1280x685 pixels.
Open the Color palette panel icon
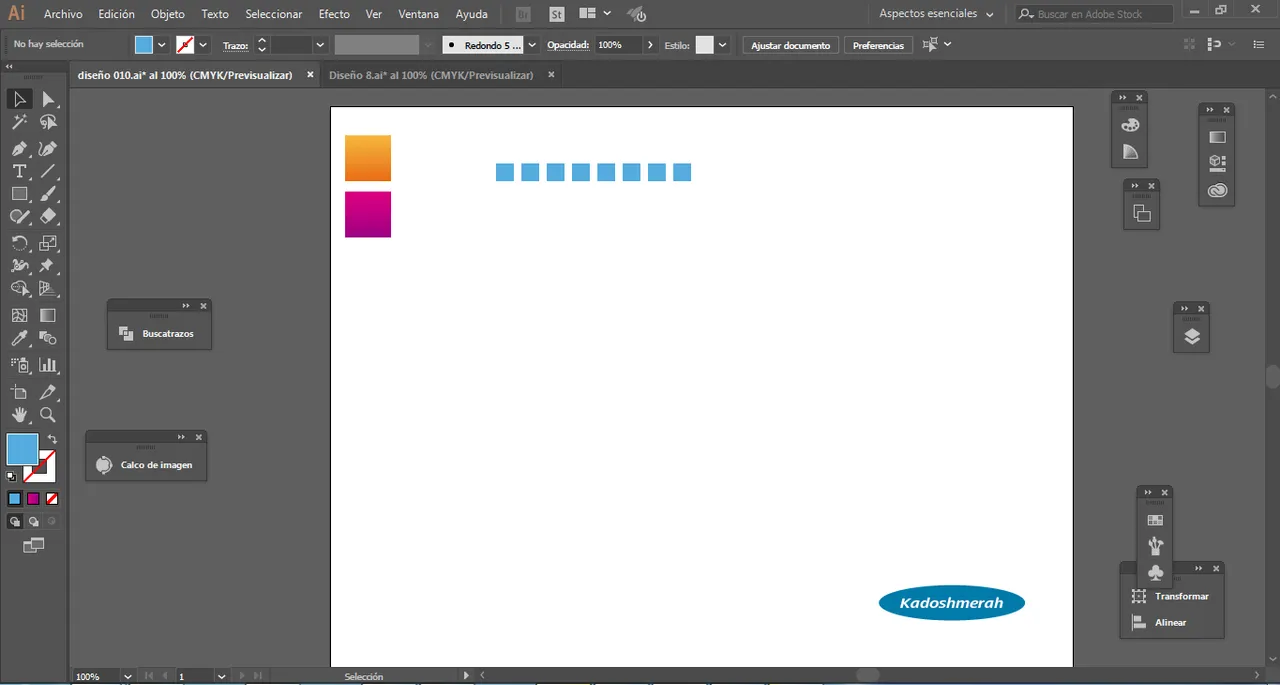1130,125
